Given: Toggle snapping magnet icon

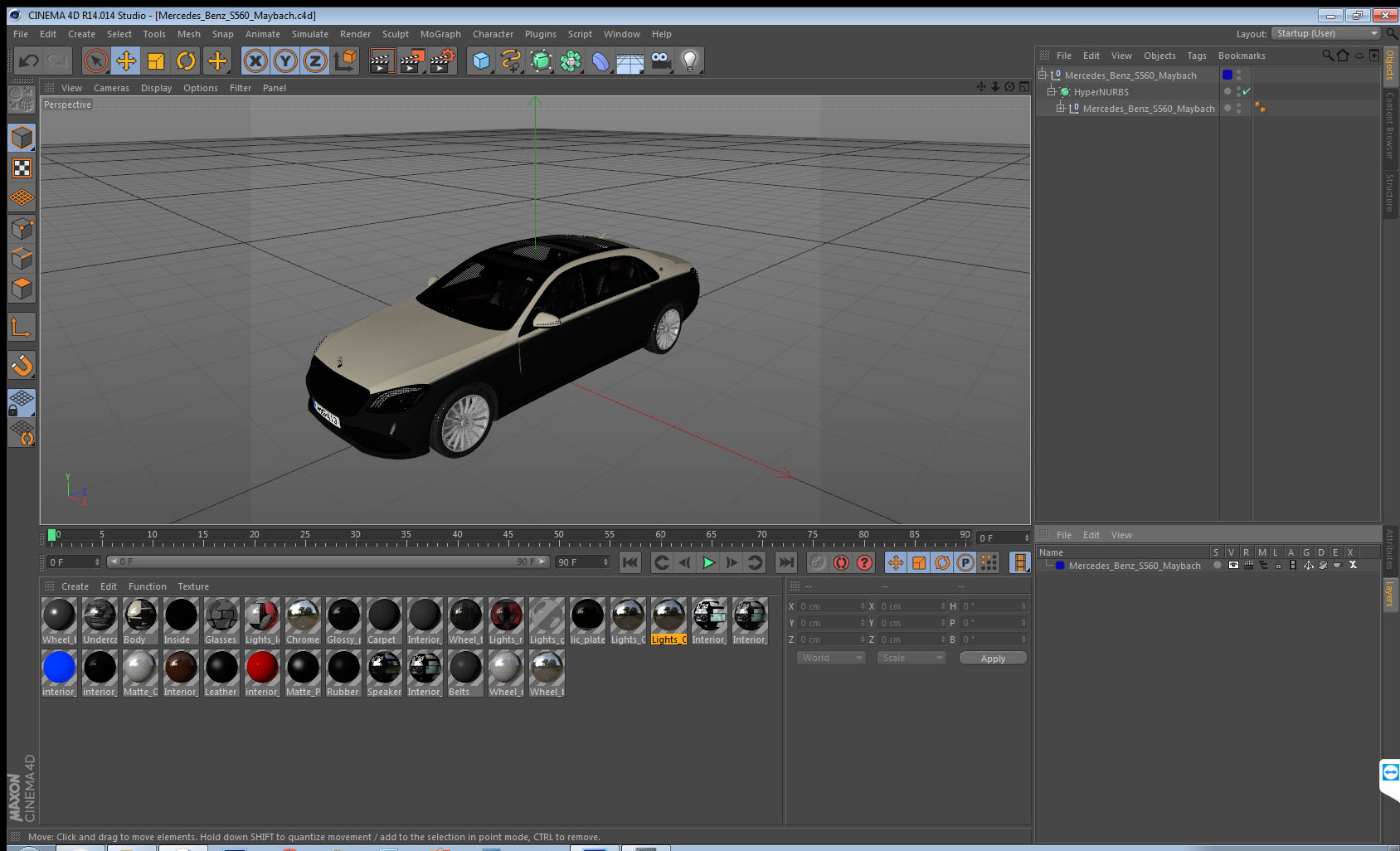Looking at the screenshot, I should pyautogui.click(x=22, y=365).
